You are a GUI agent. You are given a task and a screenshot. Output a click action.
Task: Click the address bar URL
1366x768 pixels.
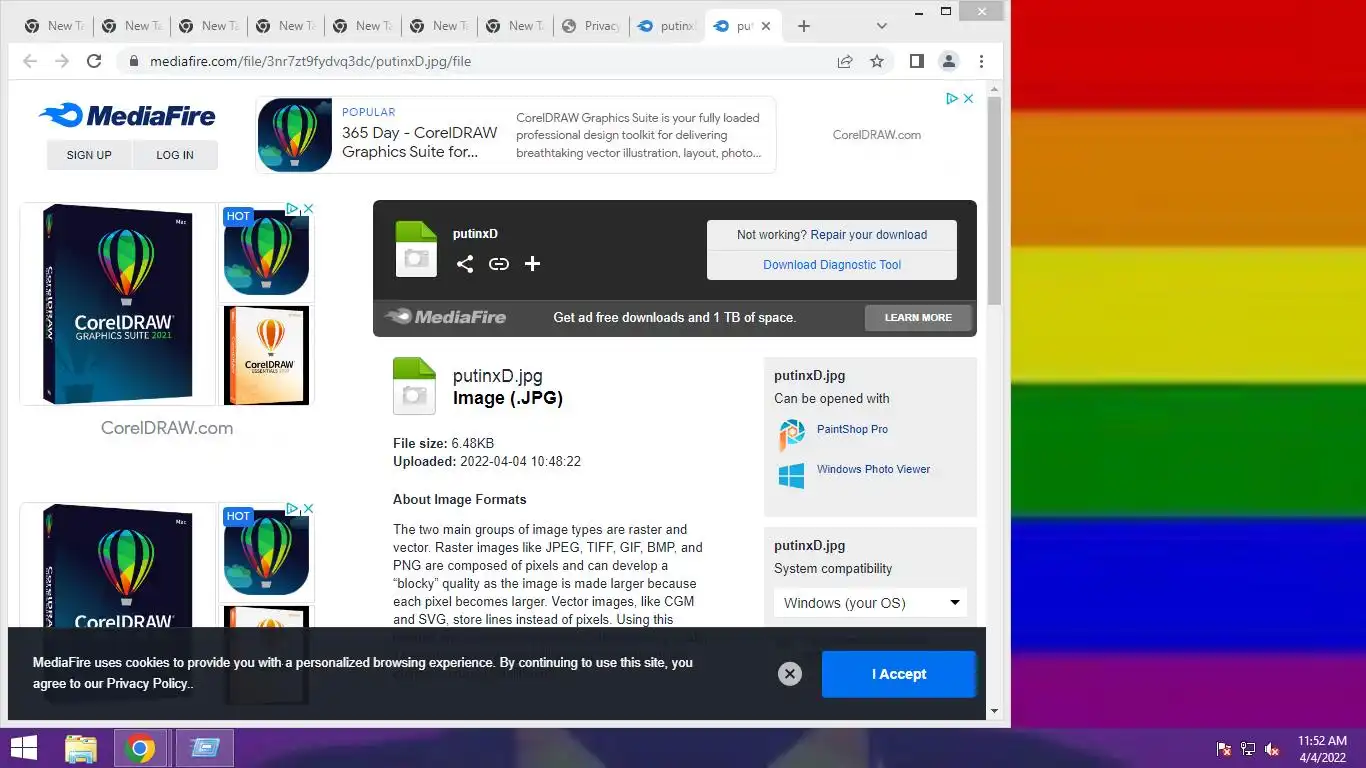point(310,61)
